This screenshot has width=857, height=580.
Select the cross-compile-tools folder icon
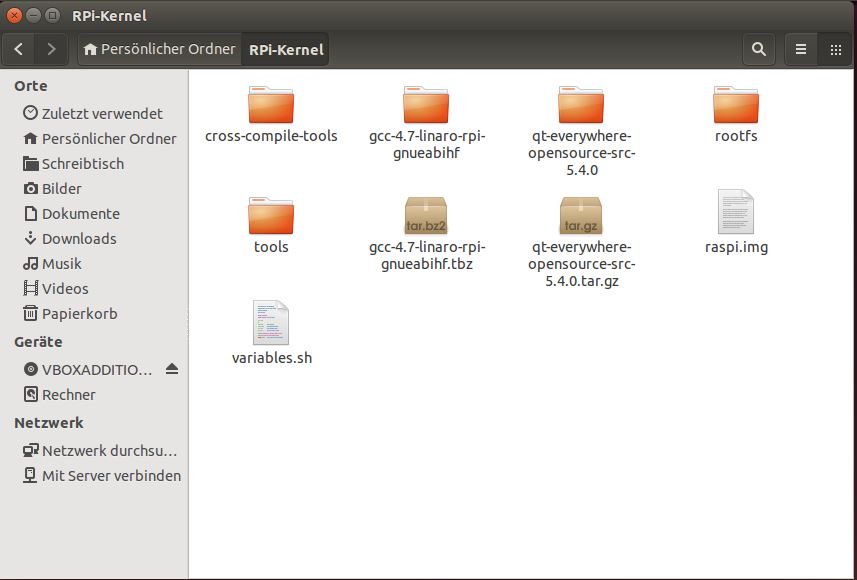271,104
